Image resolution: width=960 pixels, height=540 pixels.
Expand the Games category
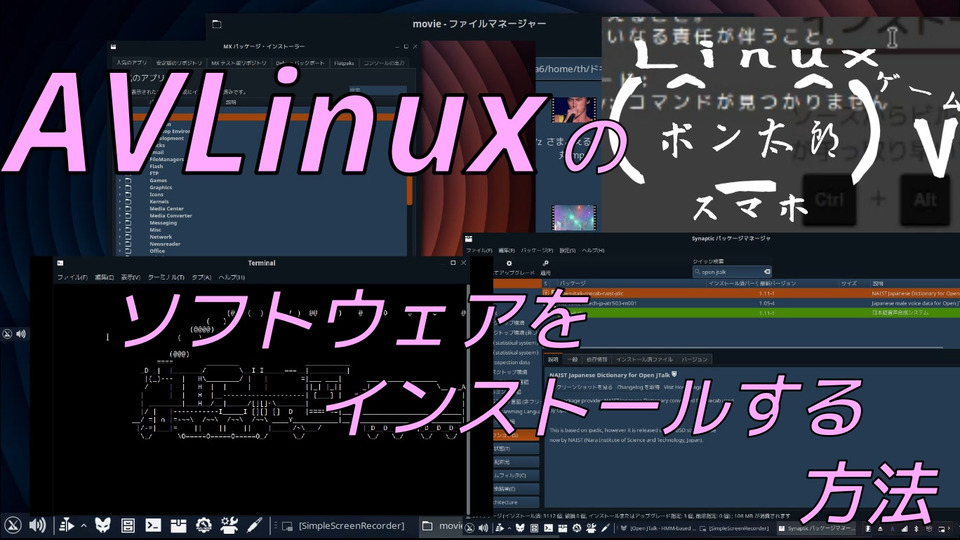(x=119, y=181)
